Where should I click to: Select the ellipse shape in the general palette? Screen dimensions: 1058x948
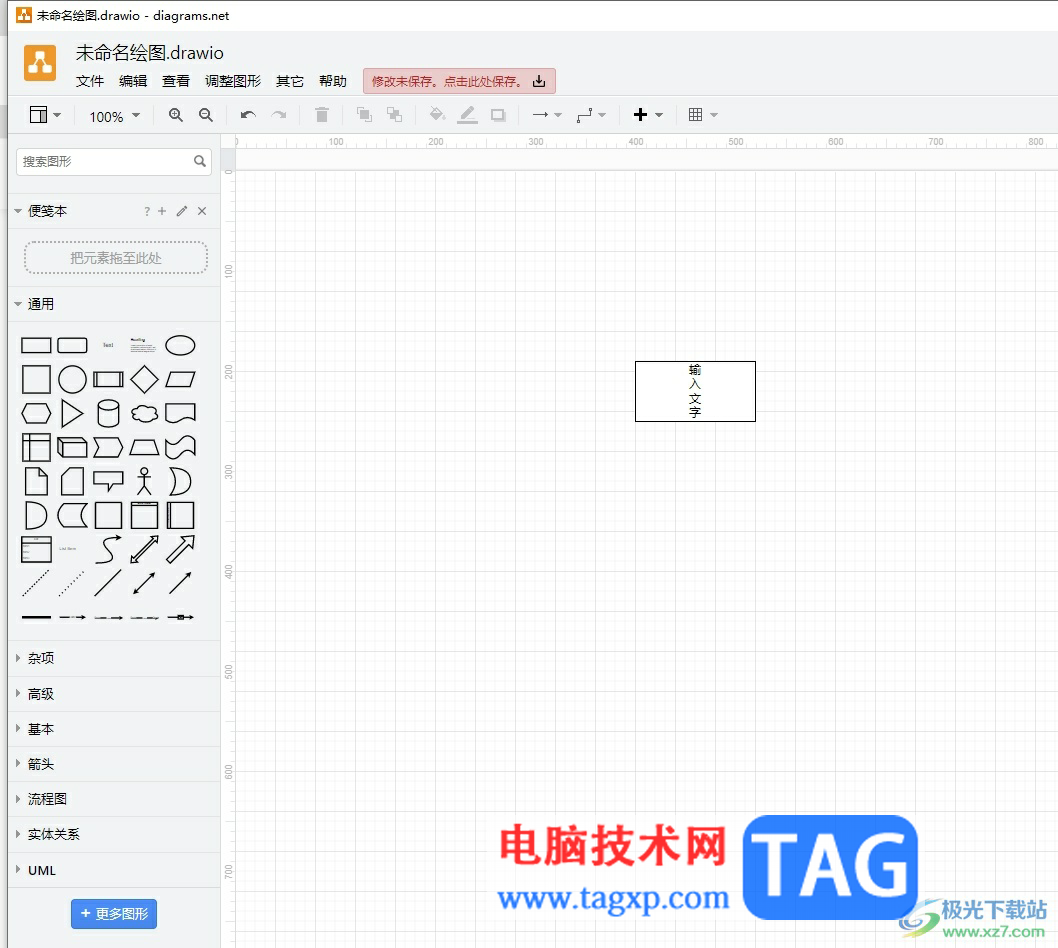pyautogui.click(x=180, y=345)
